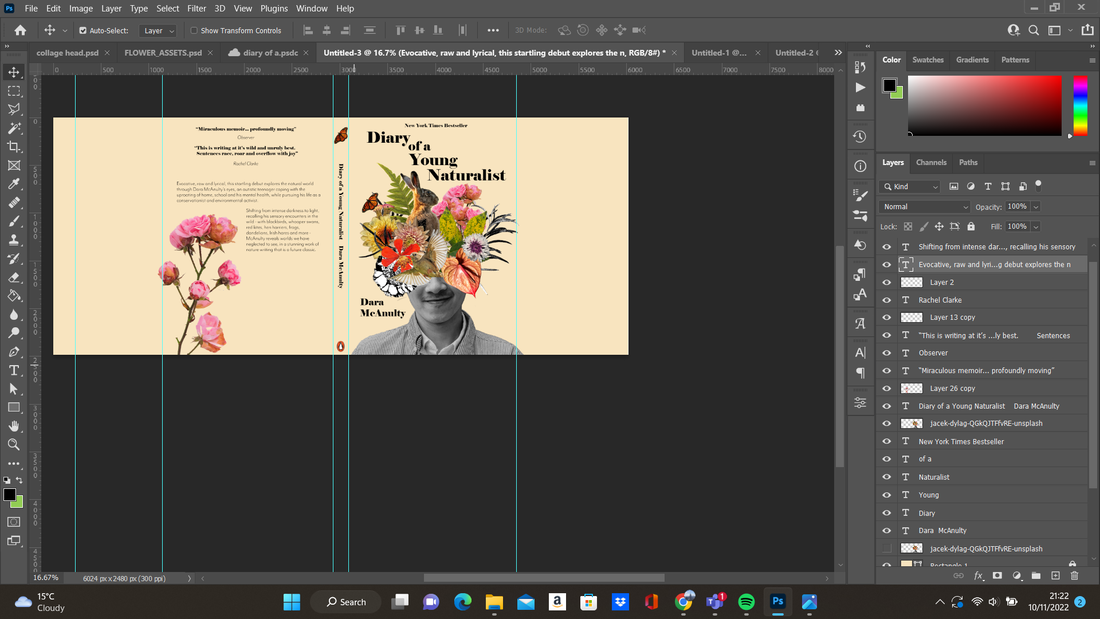The height and width of the screenshot is (619, 1100).
Task: Open the layer filter Kind dropdown
Action: (910, 187)
